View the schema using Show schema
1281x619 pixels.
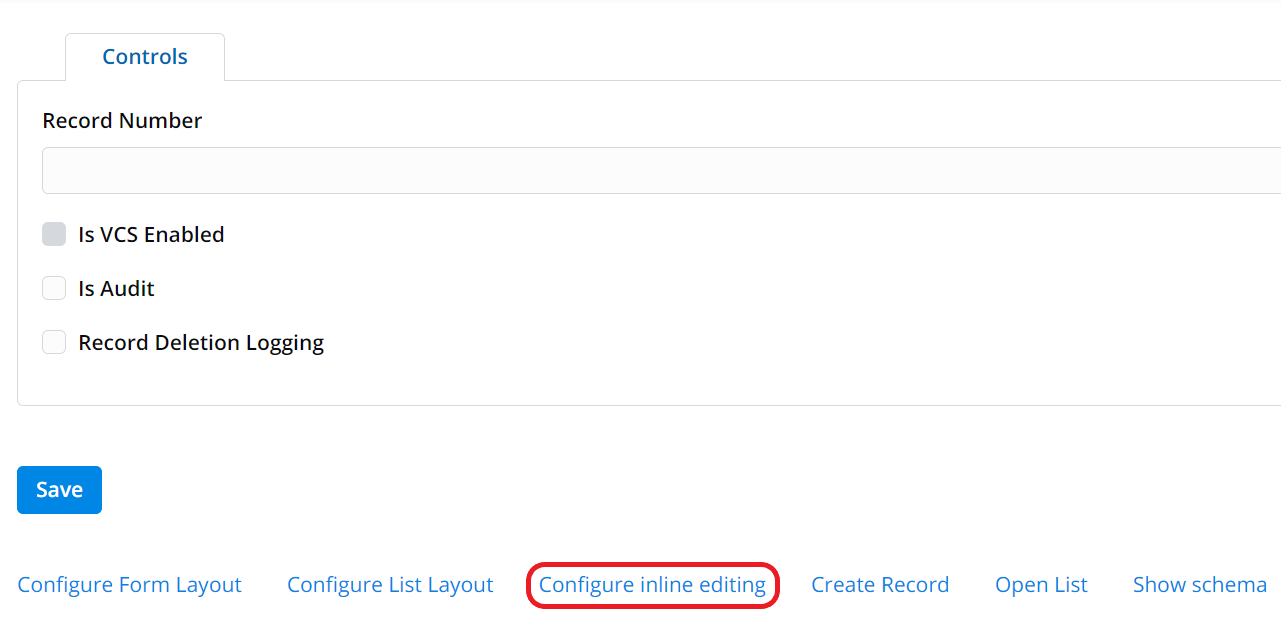click(1199, 584)
